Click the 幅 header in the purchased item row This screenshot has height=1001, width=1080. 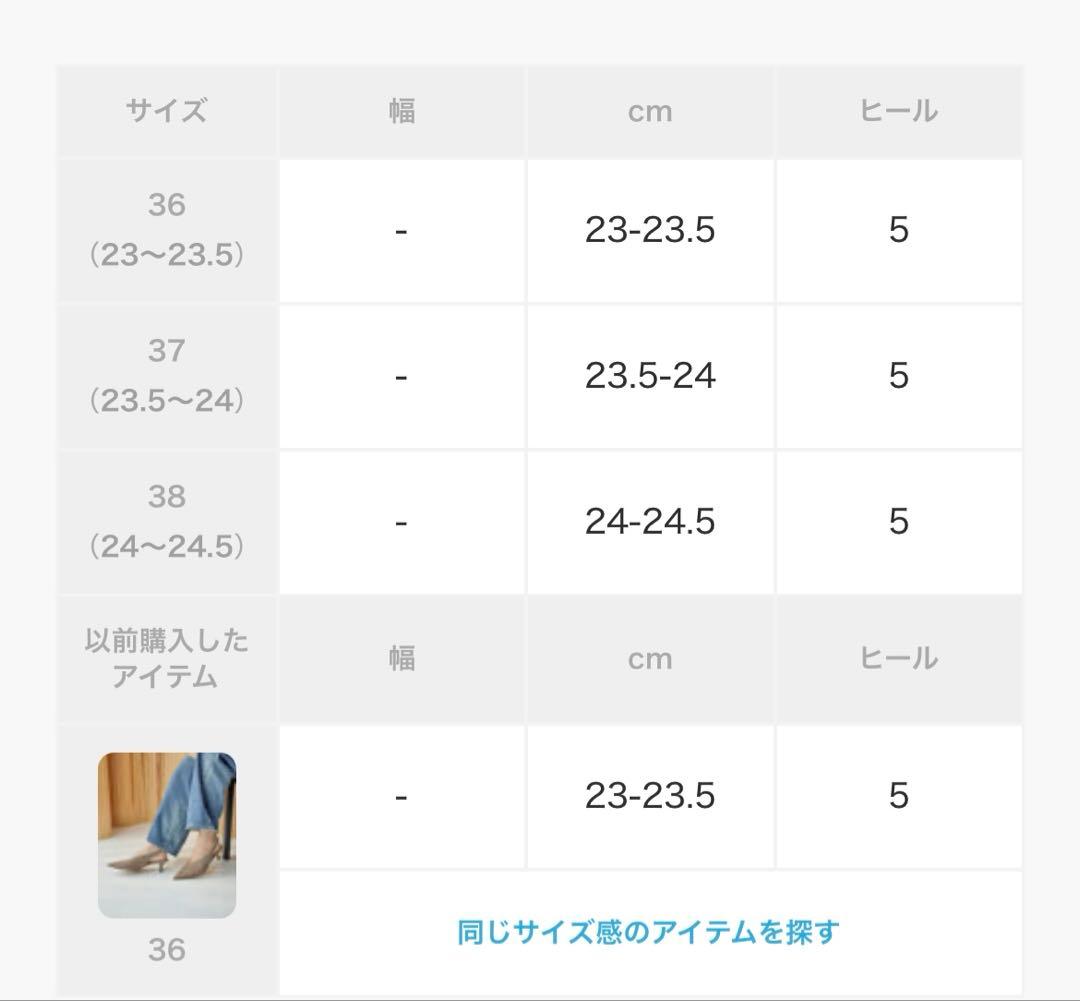pos(401,658)
